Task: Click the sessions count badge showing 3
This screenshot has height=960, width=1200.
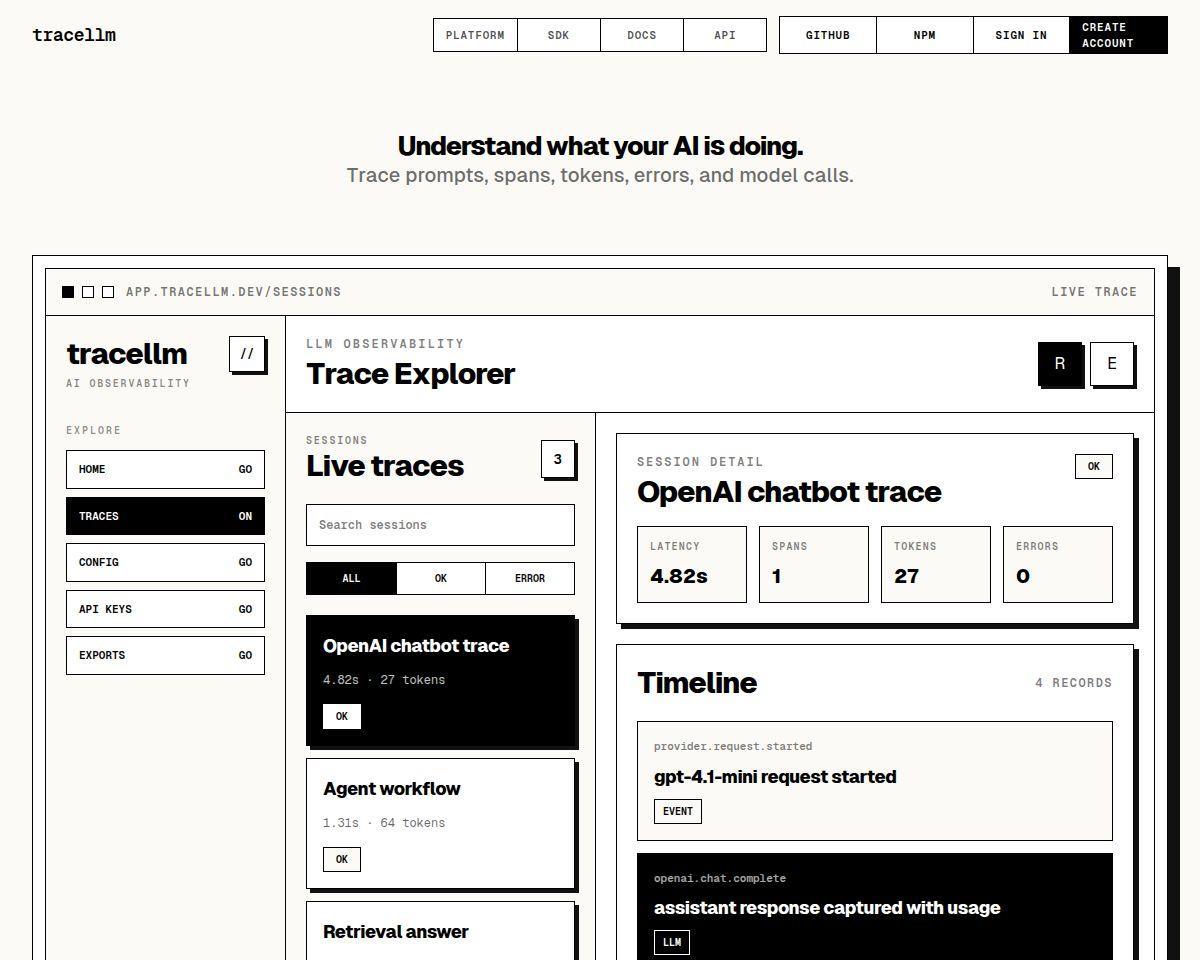Action: pyautogui.click(x=558, y=459)
